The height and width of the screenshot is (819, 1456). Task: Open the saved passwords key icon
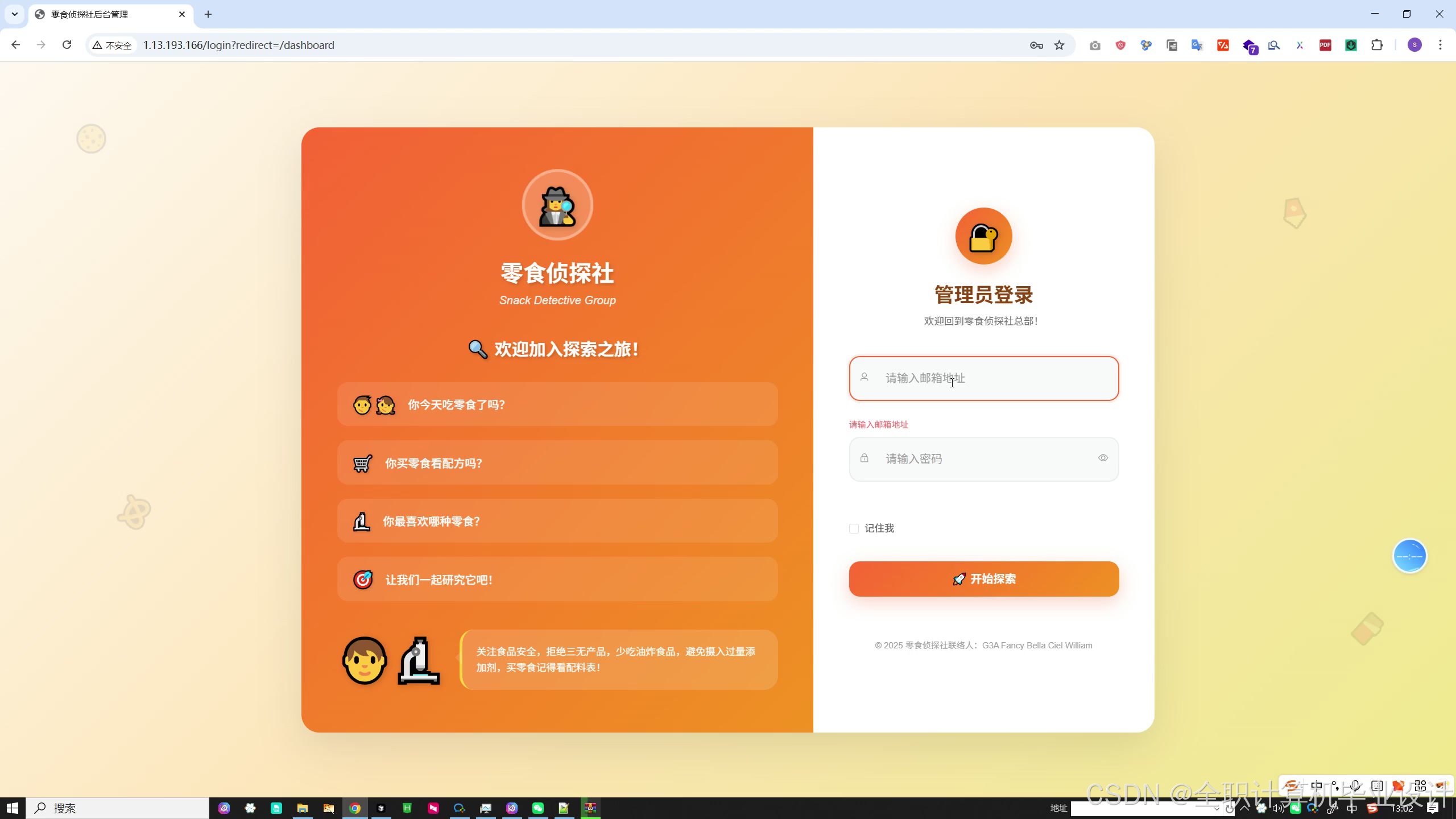coord(1036,45)
